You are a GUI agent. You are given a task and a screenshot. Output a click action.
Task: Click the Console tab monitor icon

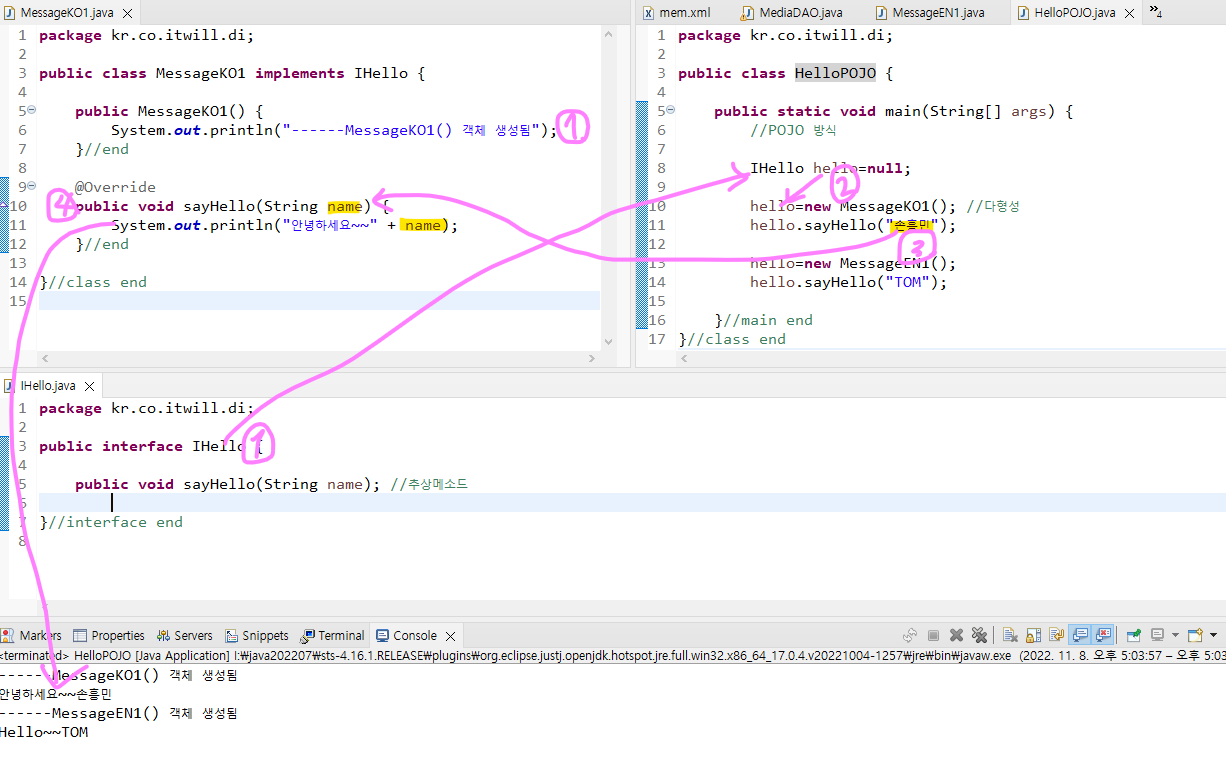click(382, 635)
